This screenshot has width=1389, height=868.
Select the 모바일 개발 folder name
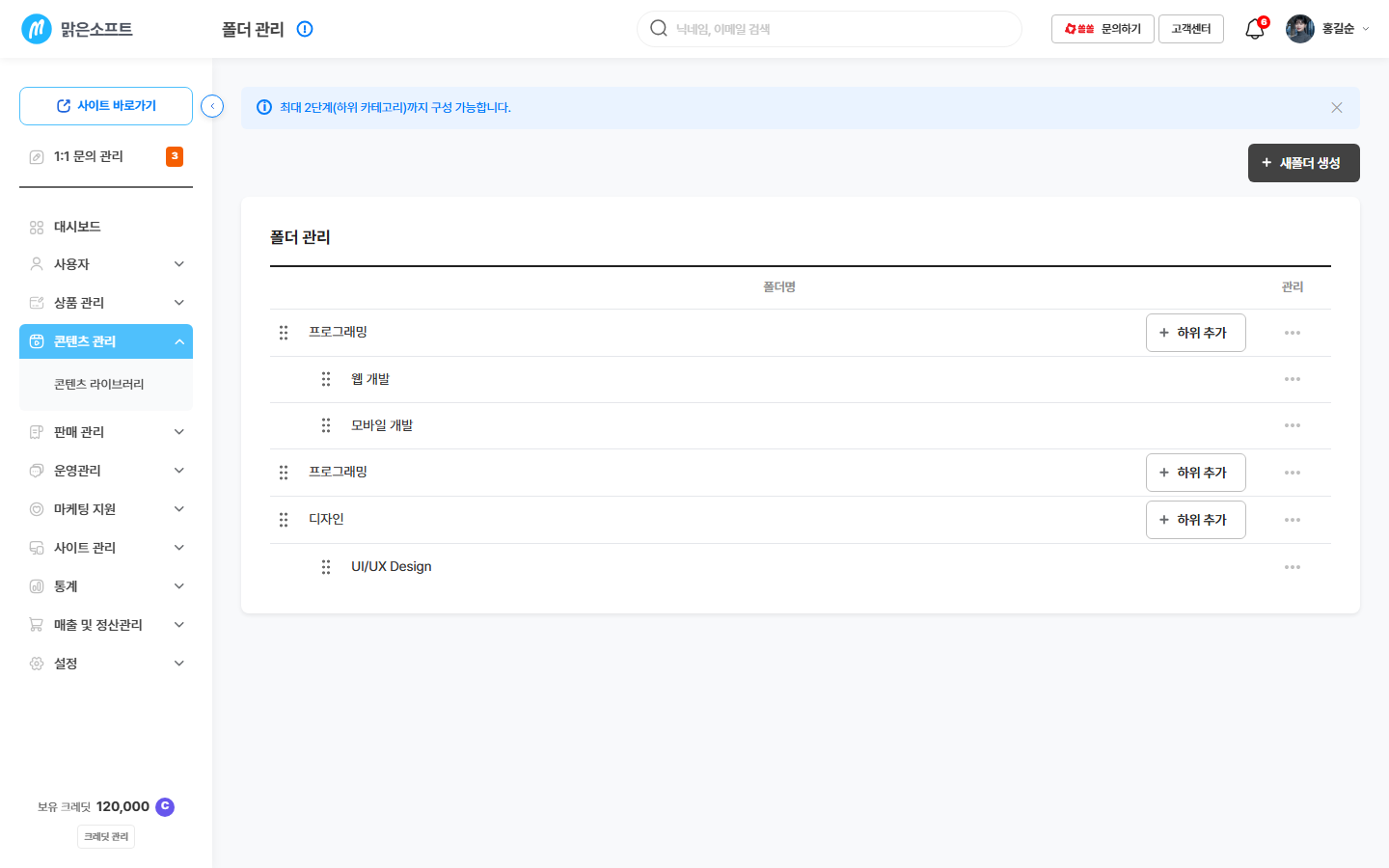tap(382, 425)
